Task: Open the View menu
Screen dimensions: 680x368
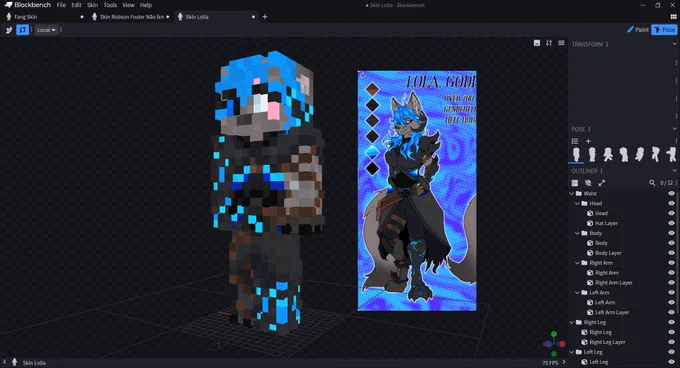Action: [128, 5]
